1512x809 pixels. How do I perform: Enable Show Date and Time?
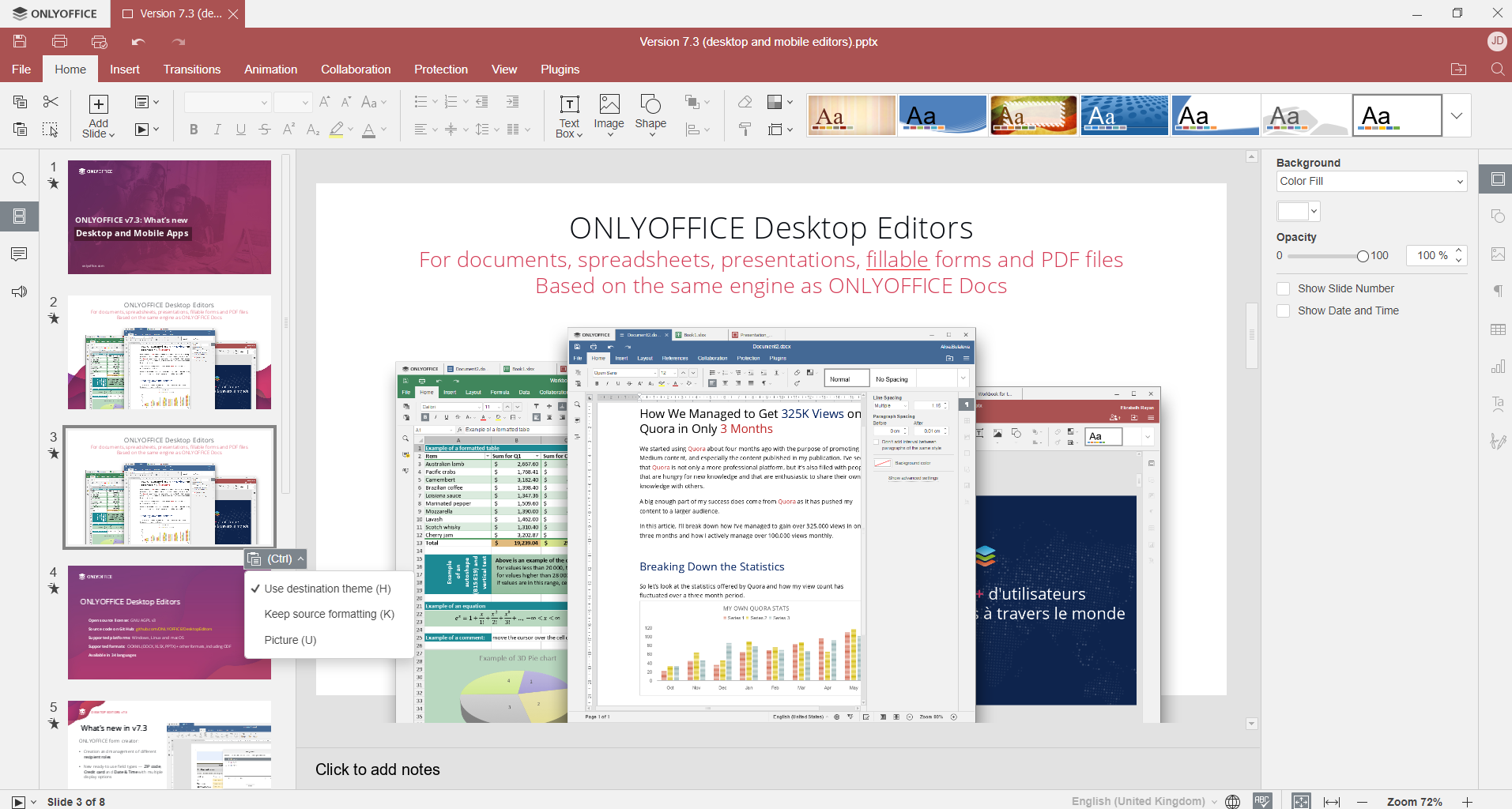point(1283,310)
